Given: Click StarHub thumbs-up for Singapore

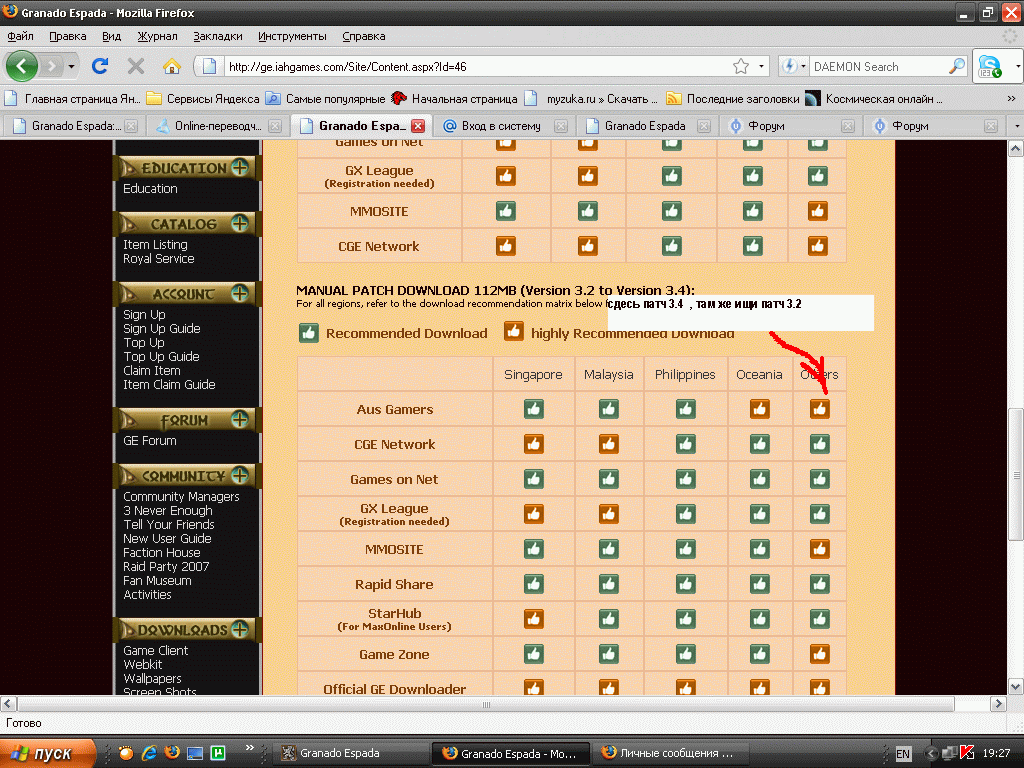Looking at the screenshot, I should pos(534,619).
